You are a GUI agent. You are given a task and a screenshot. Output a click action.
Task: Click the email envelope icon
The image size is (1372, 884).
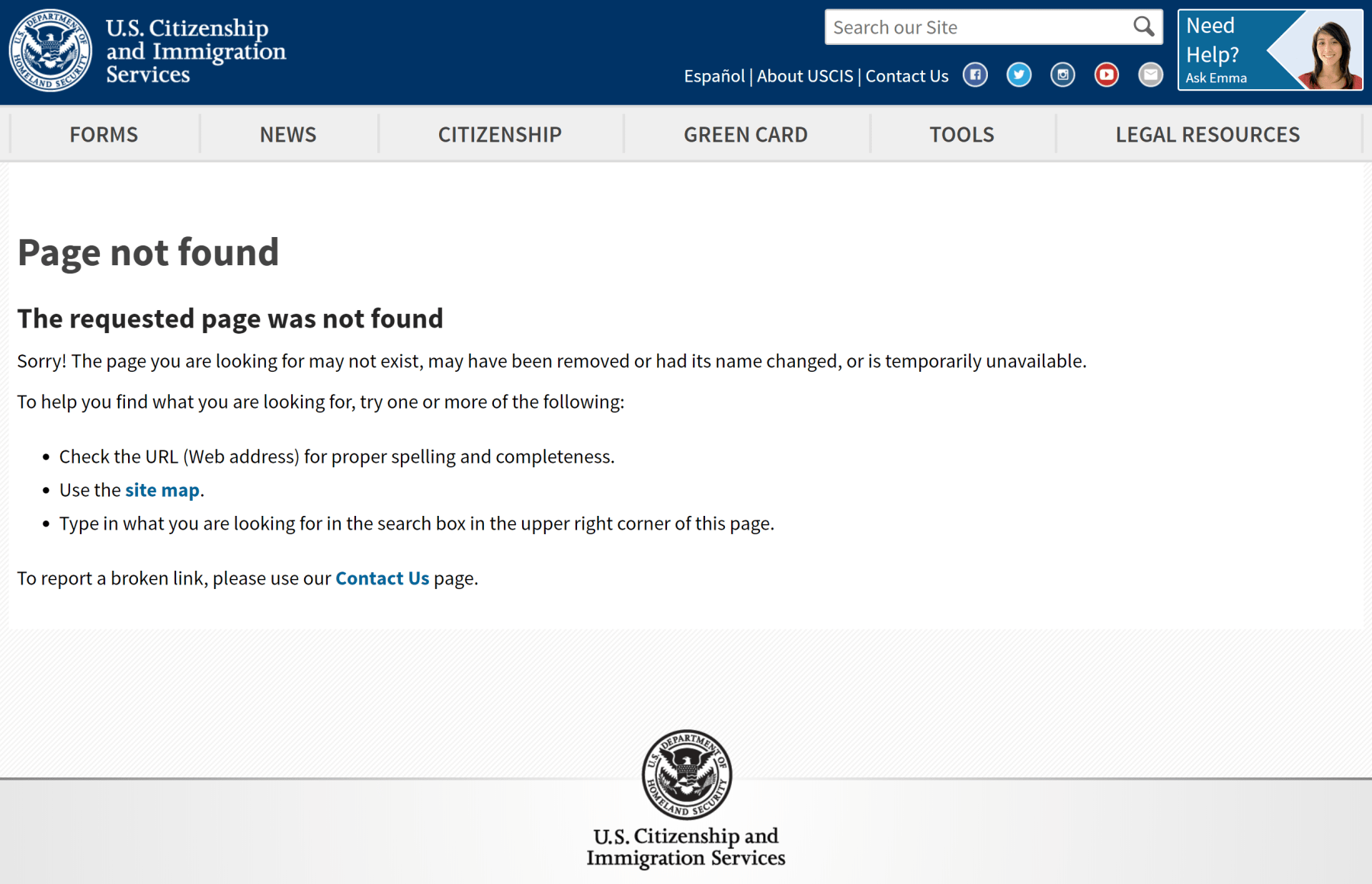(1150, 75)
